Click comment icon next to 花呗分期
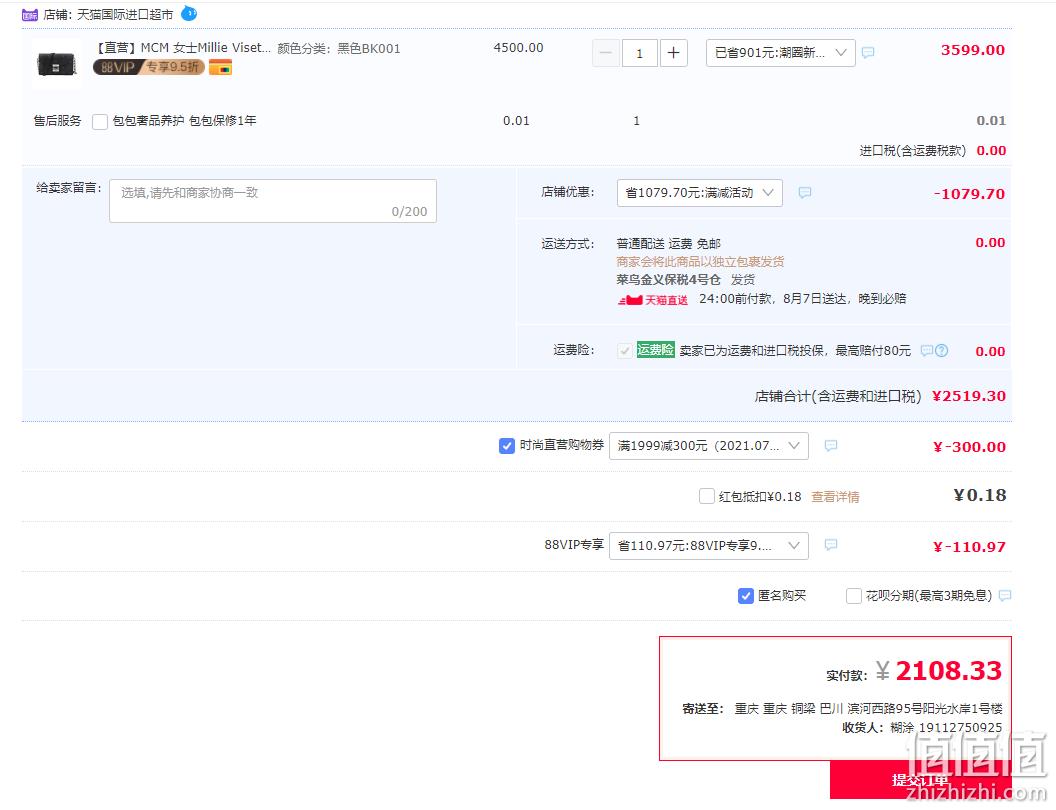This screenshot has height=810, width=1056. point(1005,595)
